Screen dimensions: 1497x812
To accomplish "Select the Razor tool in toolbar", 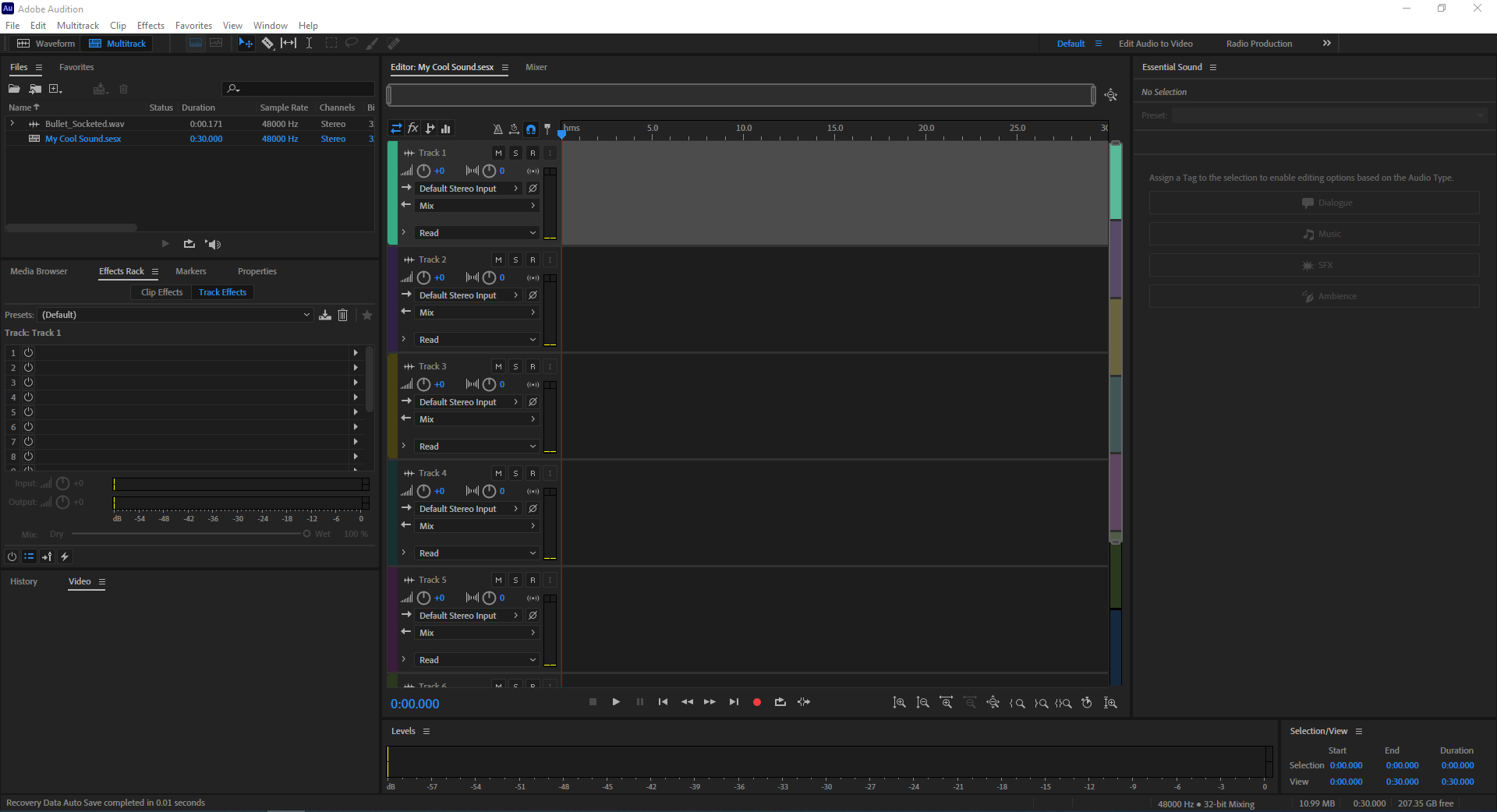I will tap(267, 44).
